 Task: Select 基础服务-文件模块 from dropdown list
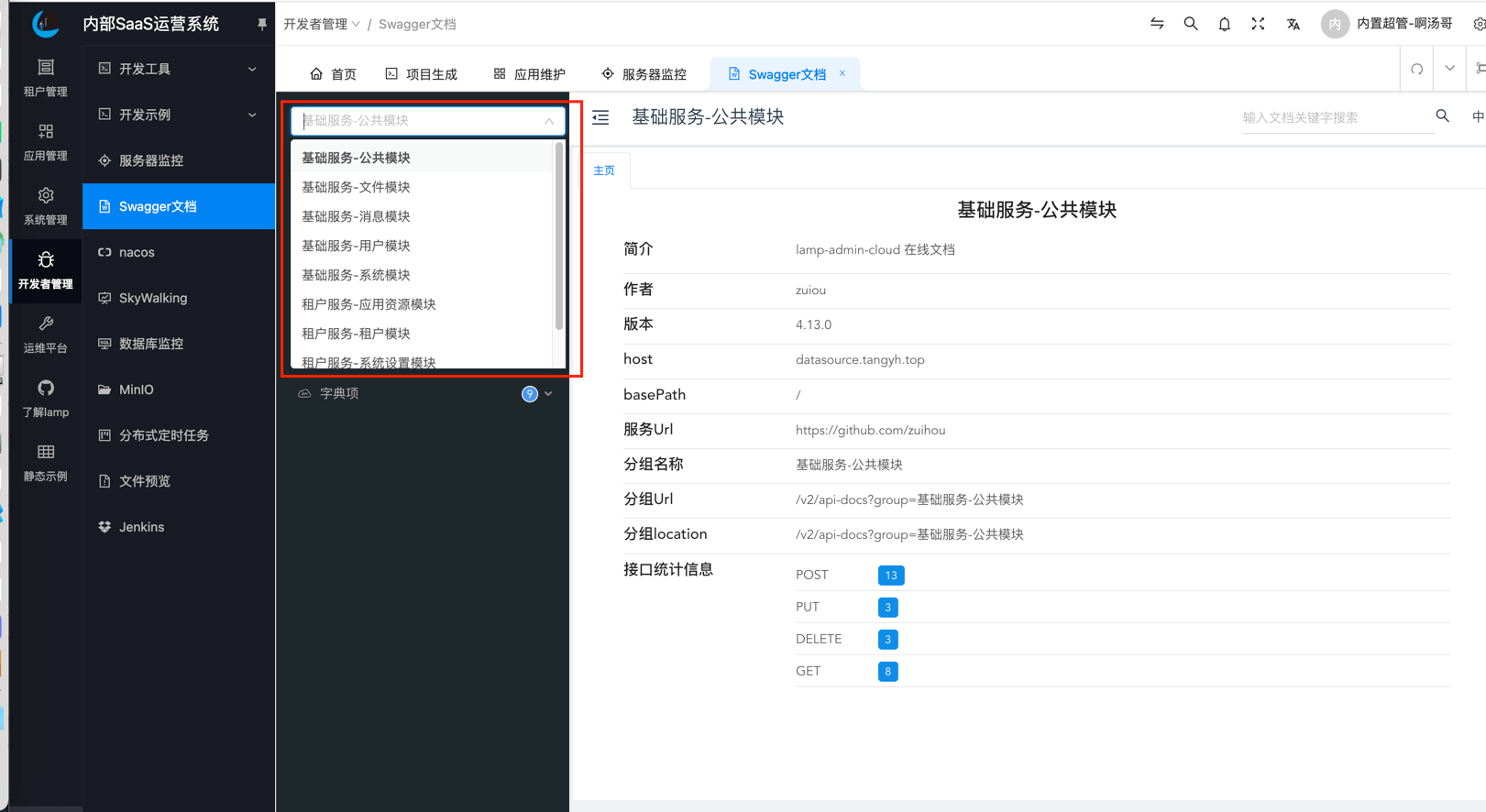point(356,187)
